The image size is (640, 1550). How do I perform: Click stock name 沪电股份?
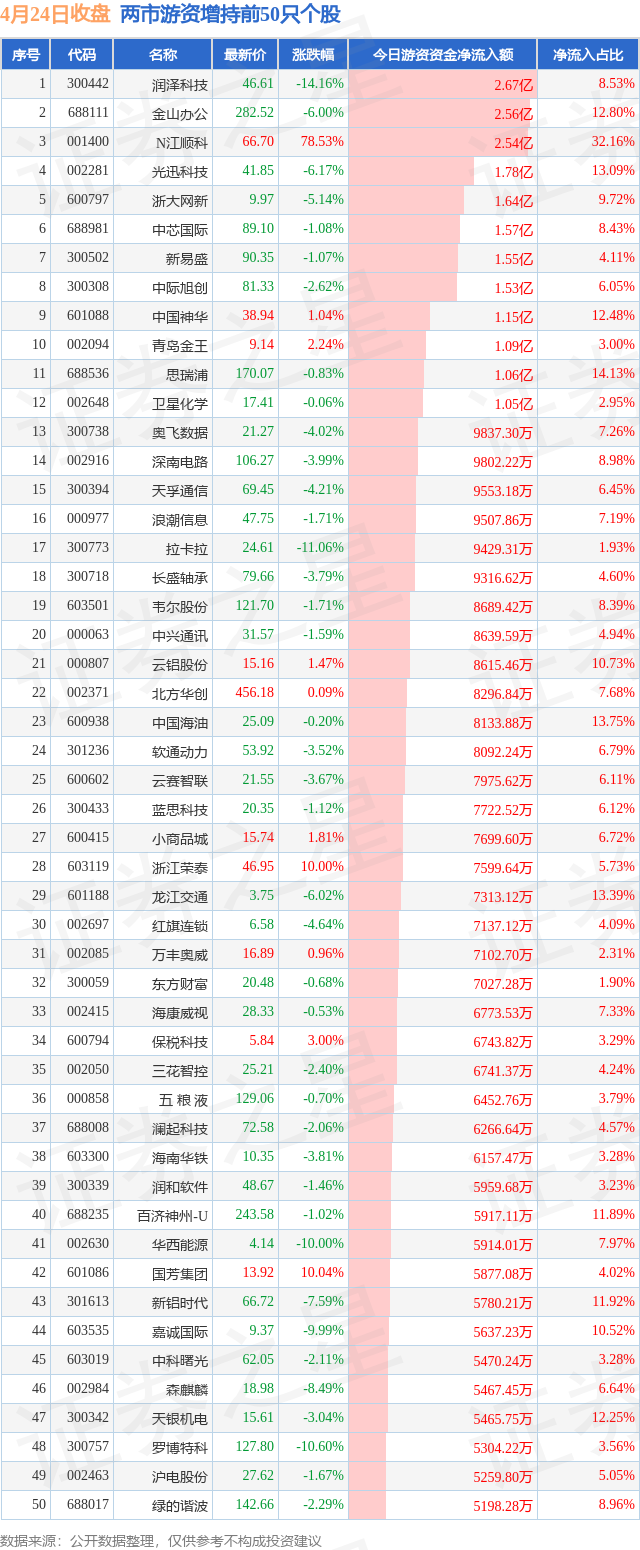(180, 1476)
